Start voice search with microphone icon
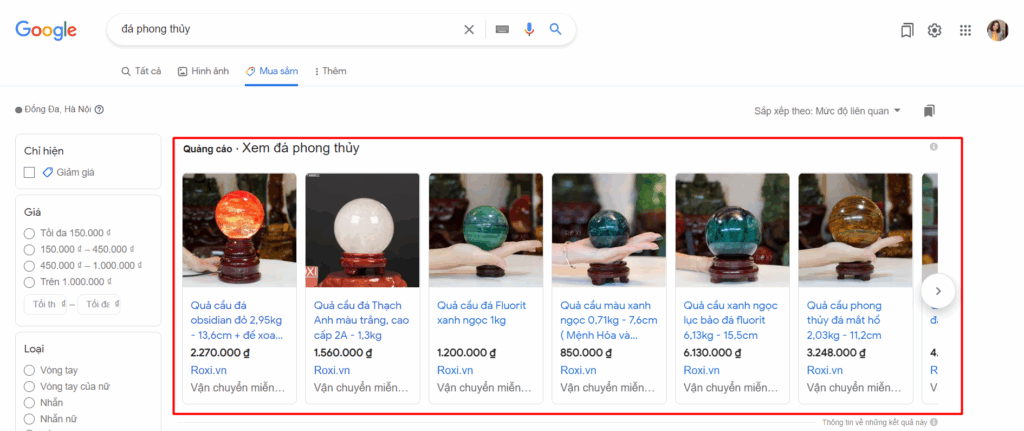The width and height of the screenshot is (1024, 431). tap(530, 30)
